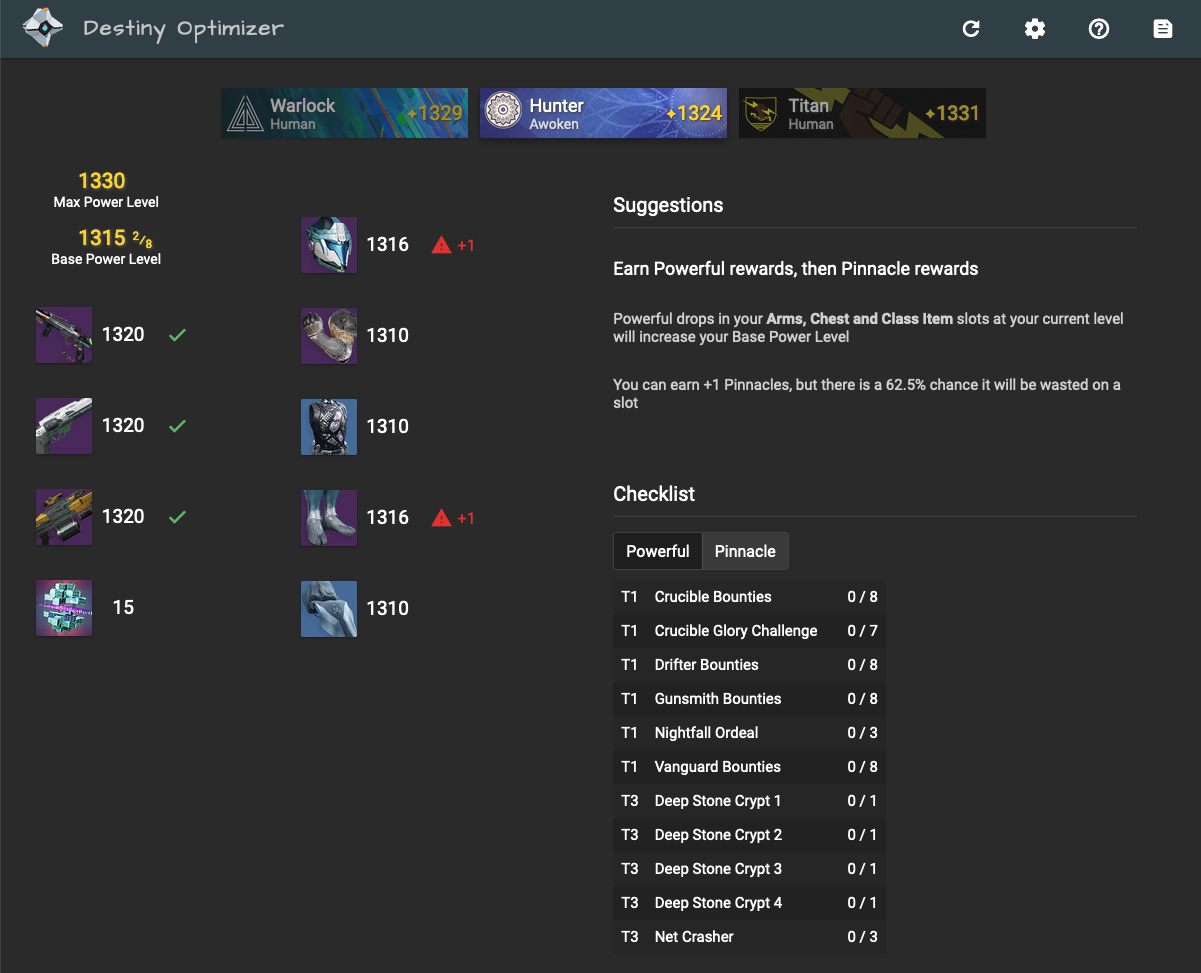Select the Powerful checklist tab
The width and height of the screenshot is (1201, 973).
click(657, 551)
